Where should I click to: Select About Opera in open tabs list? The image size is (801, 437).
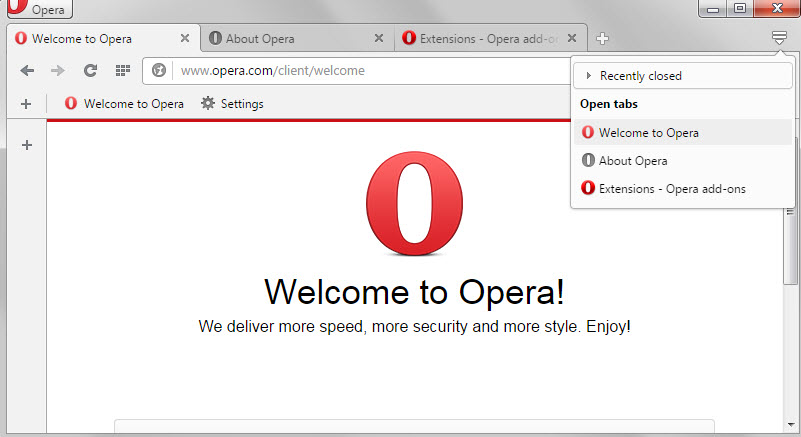pos(683,160)
